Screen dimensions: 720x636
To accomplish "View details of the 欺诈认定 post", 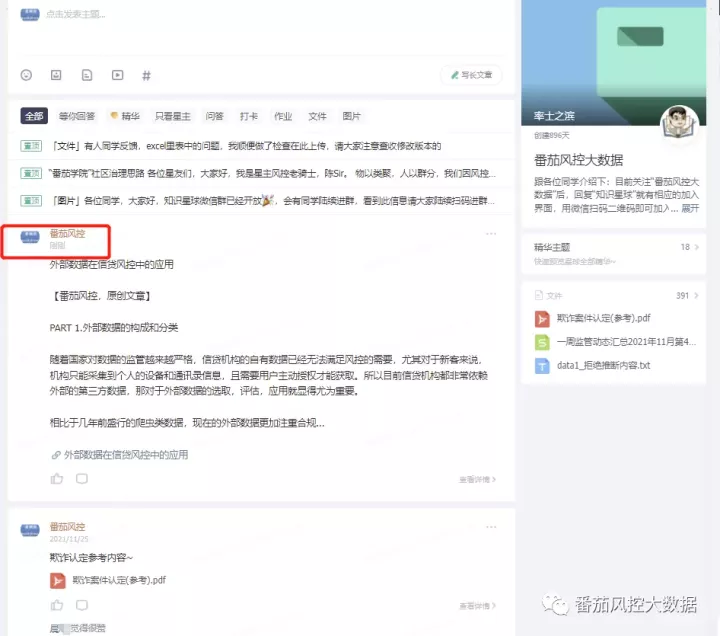I will click(477, 606).
